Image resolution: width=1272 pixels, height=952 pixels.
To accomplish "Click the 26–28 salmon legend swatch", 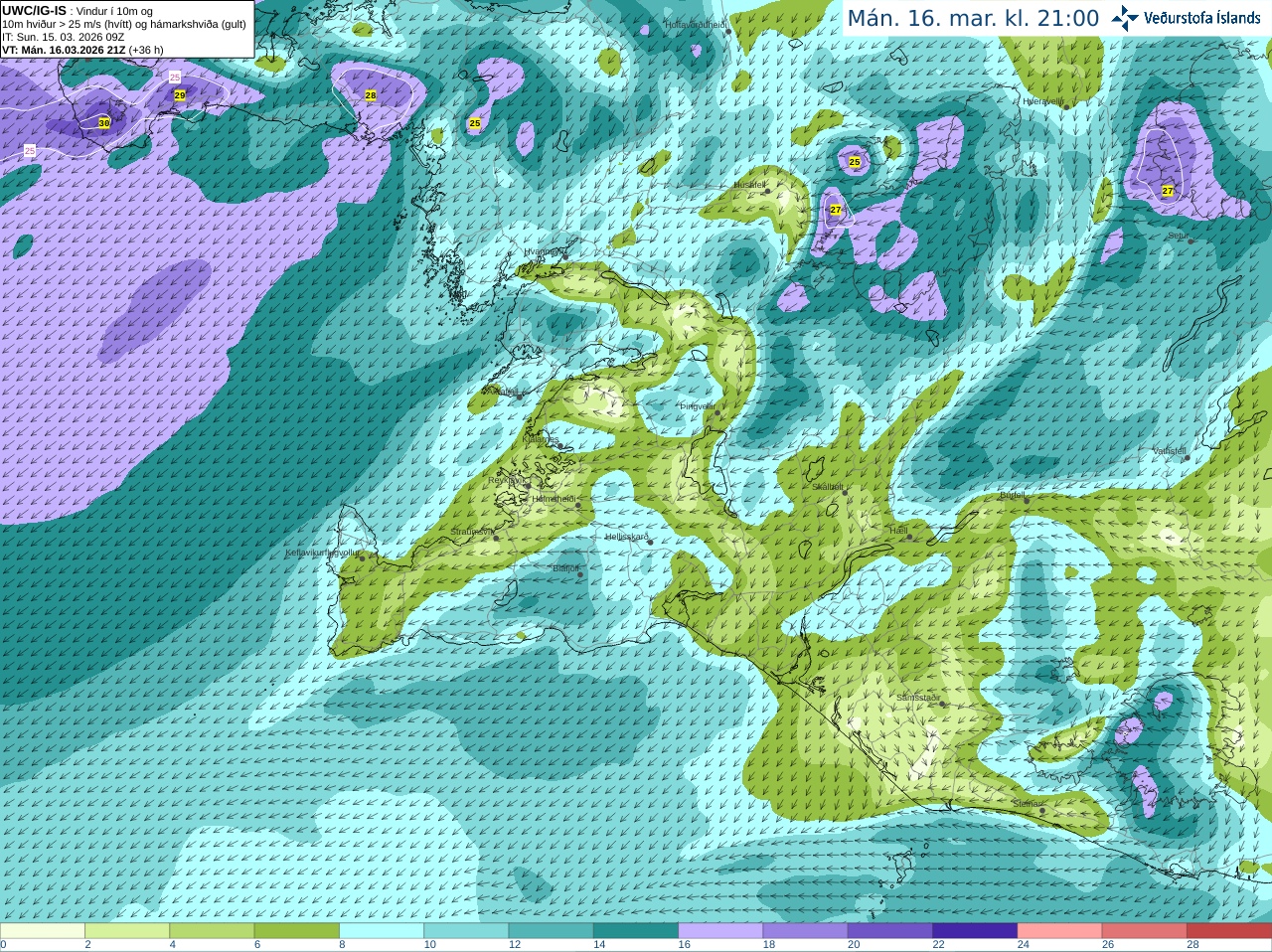I will (x=1145, y=930).
